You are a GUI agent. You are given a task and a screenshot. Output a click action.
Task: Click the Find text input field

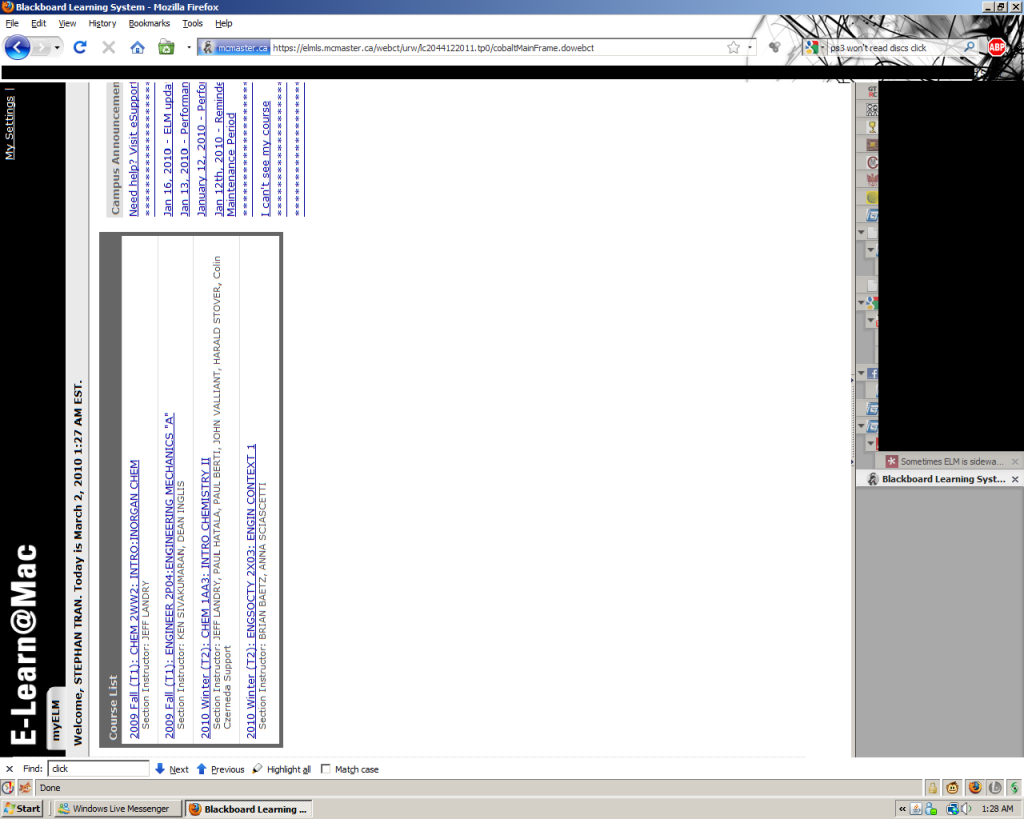coord(99,769)
